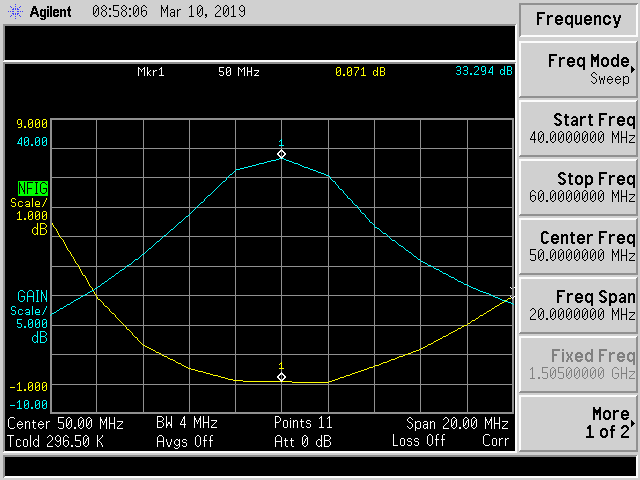Click the Tcold 296.50 K status text
Screen dimensions: 640x480
pos(56,442)
